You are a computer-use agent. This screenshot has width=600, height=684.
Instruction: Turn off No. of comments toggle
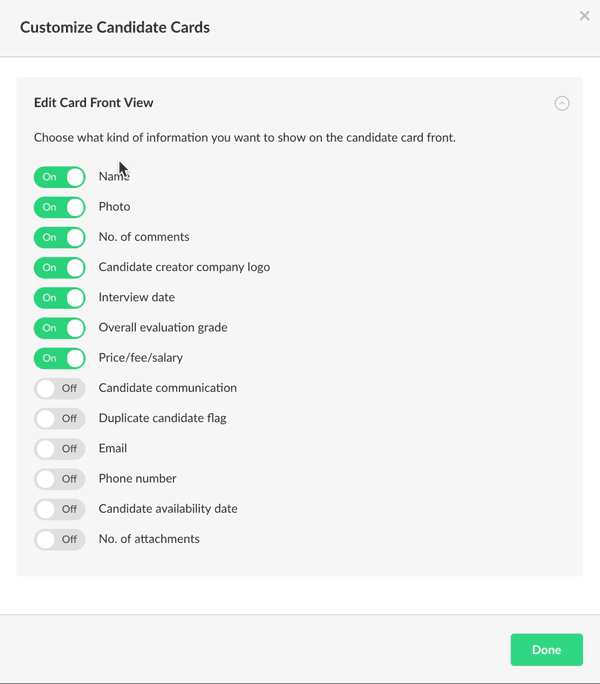click(60, 237)
